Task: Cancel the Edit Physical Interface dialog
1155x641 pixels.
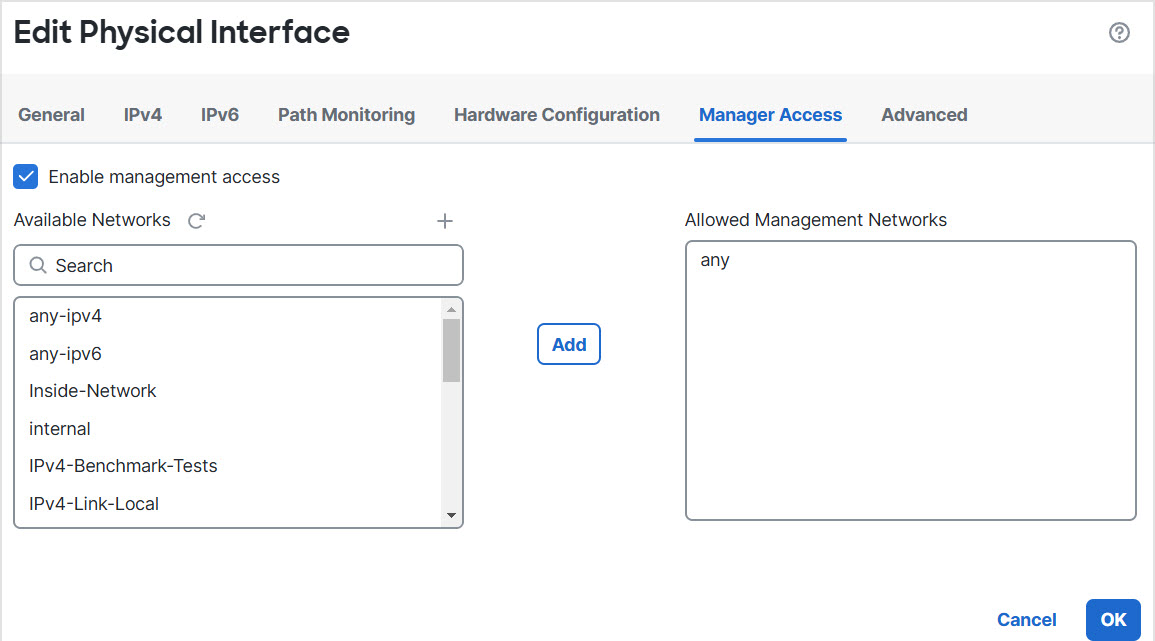Action: (1026, 619)
